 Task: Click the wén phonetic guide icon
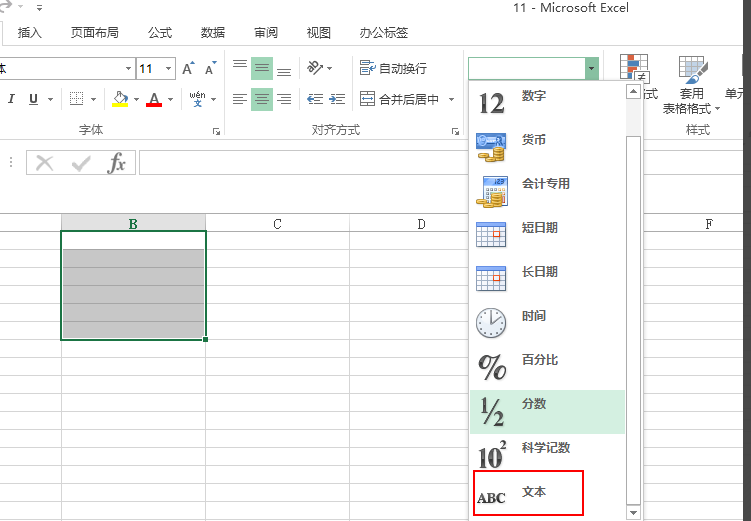click(197, 99)
